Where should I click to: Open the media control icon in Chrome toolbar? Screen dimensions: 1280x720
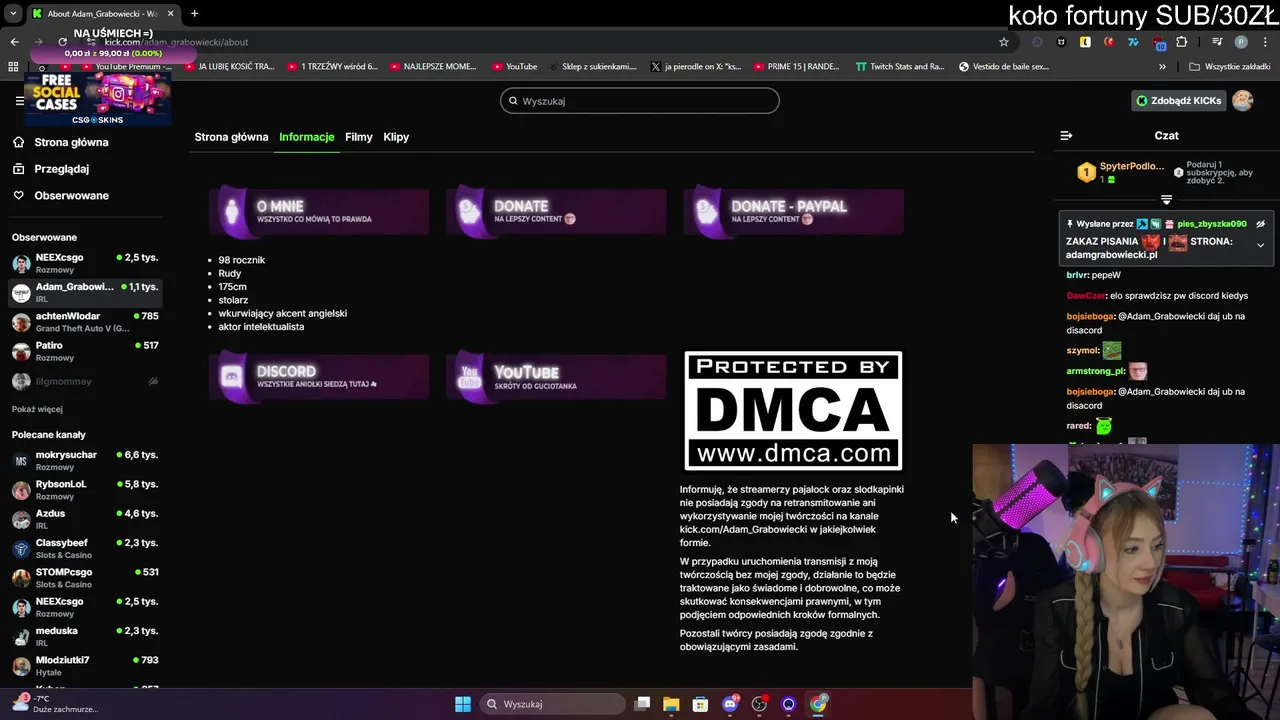[x=1217, y=42]
